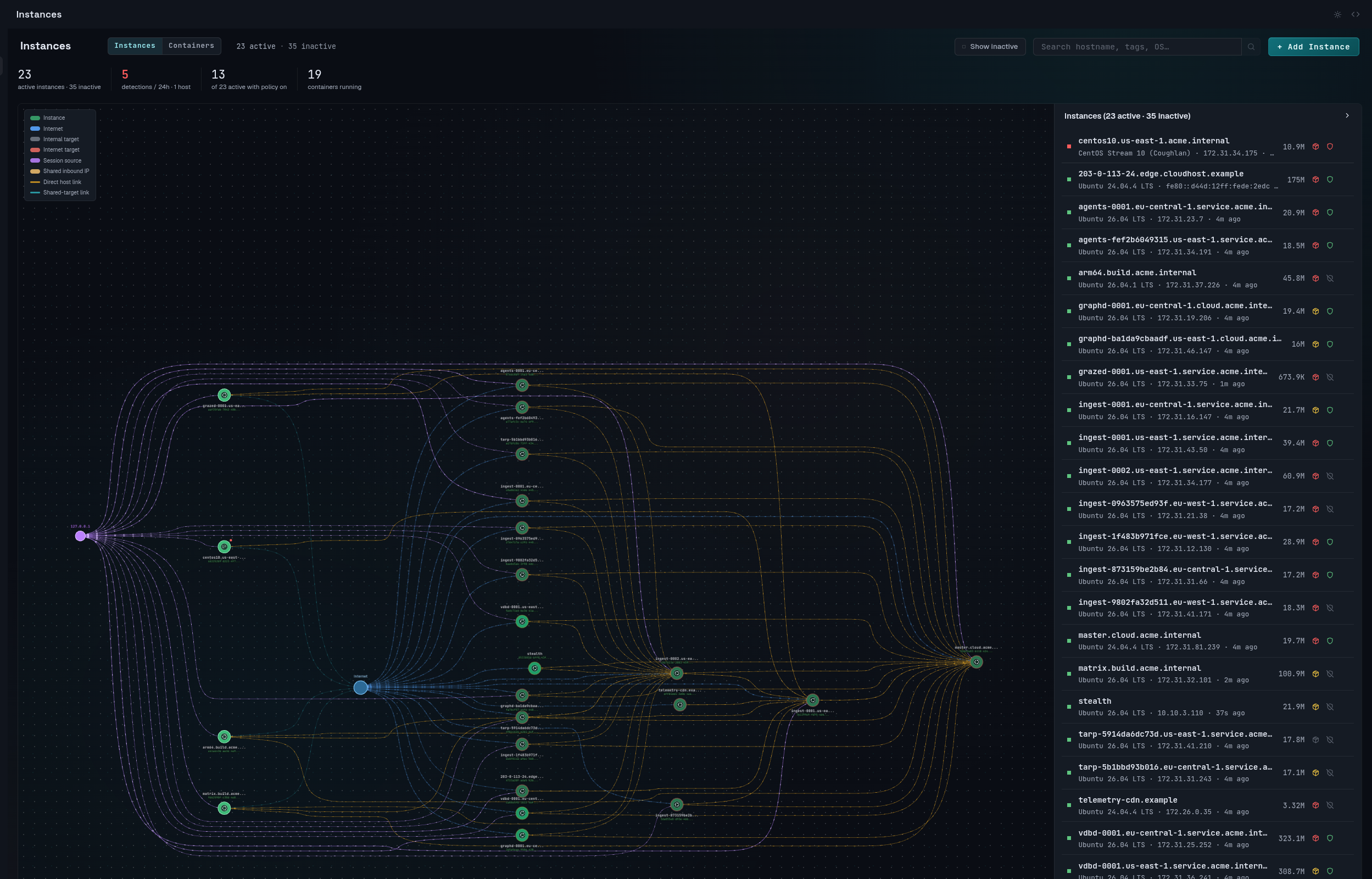Image resolution: width=1372 pixels, height=879 pixels.
Task: Click shield icon on ingest-1f483b971fce row
Action: [1330, 542]
